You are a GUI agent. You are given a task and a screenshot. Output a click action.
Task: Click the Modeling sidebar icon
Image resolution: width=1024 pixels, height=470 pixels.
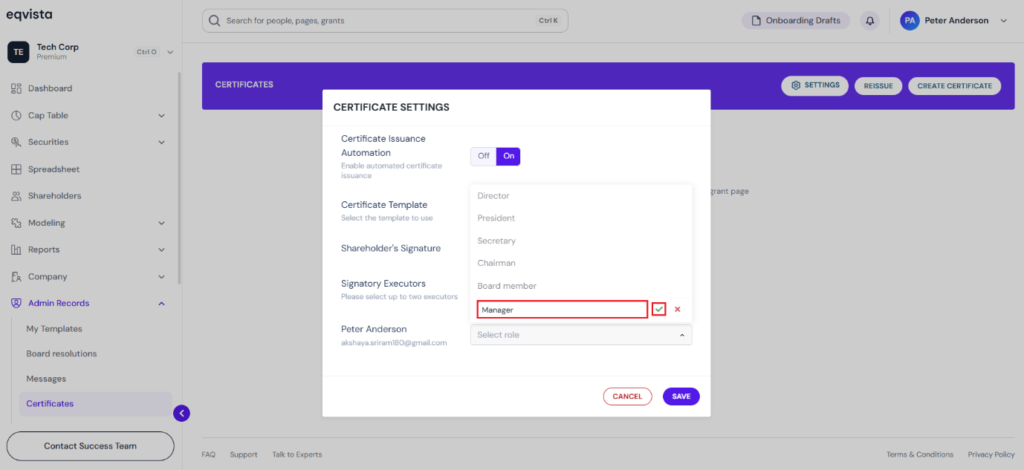(x=16, y=223)
